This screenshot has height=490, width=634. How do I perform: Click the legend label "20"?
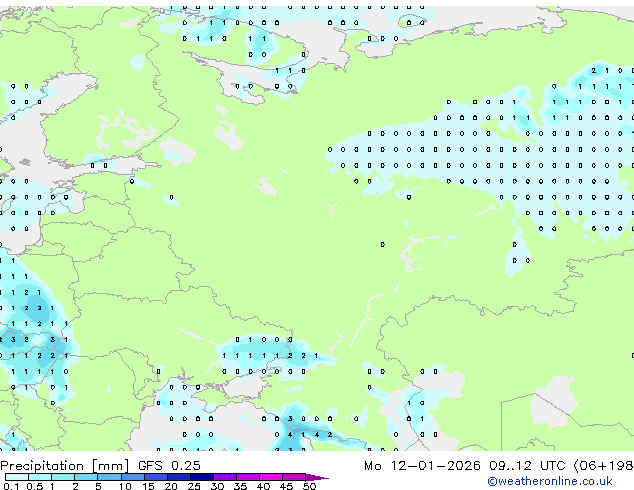click(x=171, y=486)
